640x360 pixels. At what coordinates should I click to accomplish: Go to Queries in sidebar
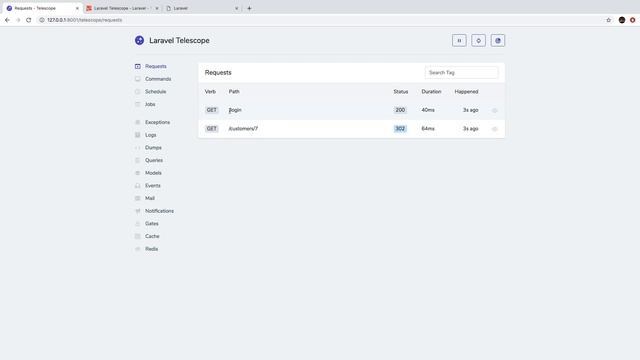[x=154, y=160]
